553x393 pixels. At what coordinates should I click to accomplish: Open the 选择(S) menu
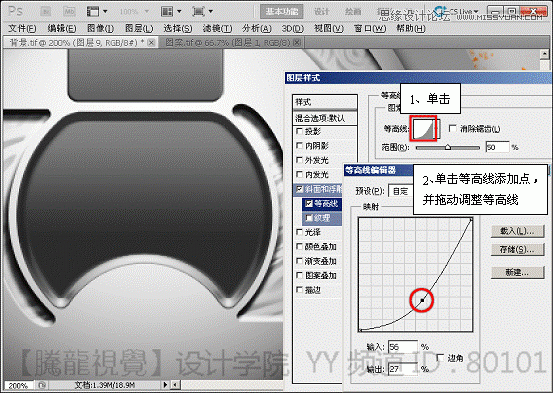coord(177,29)
